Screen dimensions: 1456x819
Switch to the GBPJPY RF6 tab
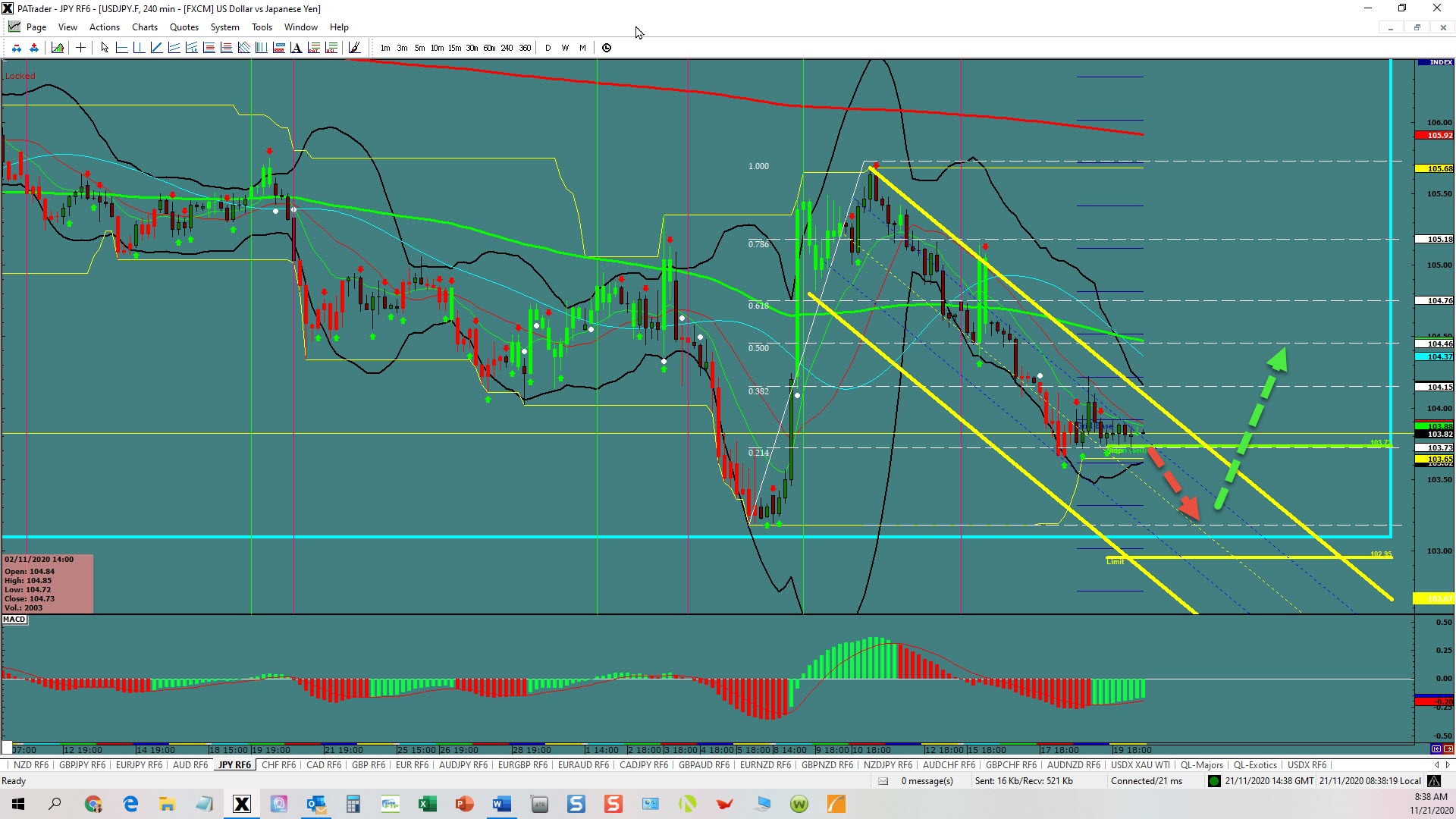coord(83,765)
